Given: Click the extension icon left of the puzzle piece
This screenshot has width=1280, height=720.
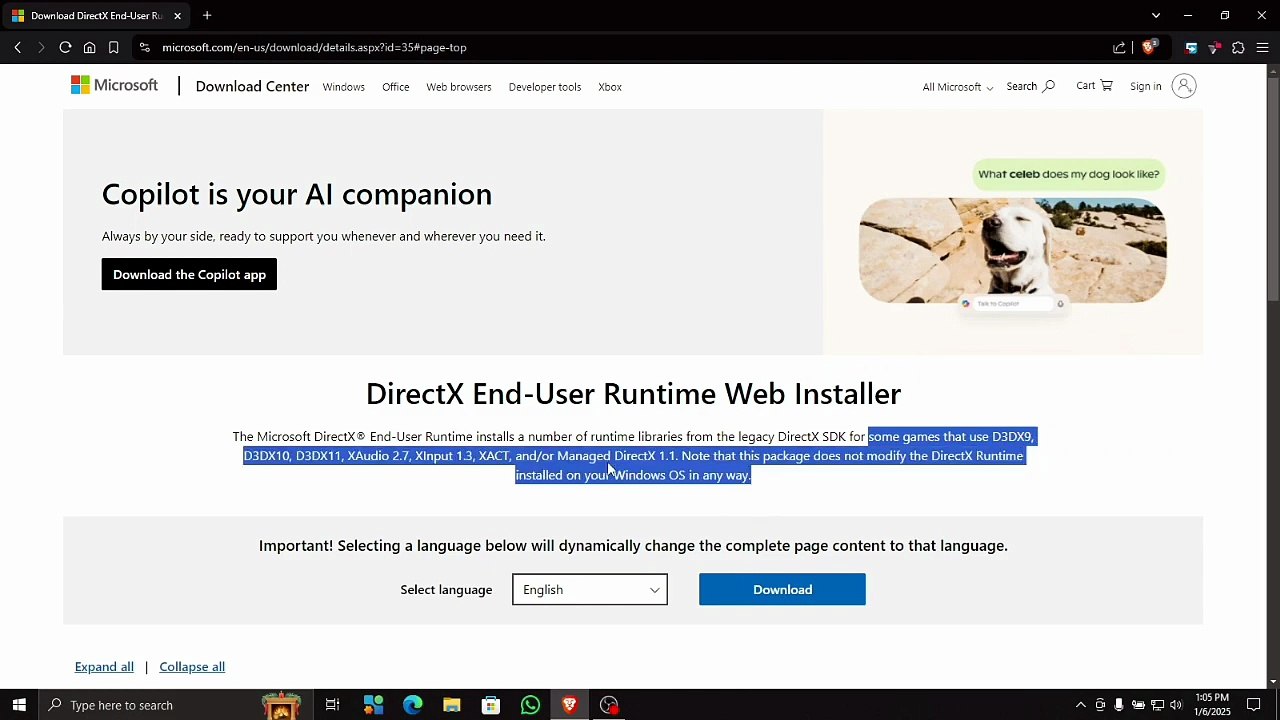Looking at the screenshot, I should point(1214,47).
